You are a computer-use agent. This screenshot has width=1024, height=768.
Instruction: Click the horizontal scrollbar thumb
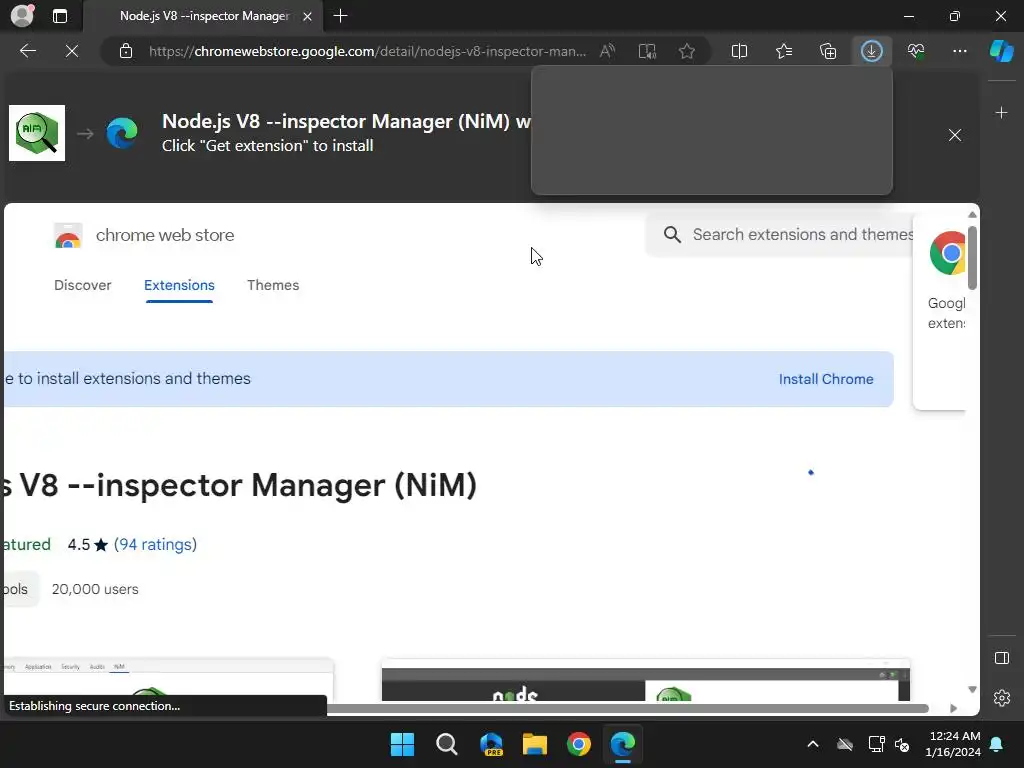628,709
